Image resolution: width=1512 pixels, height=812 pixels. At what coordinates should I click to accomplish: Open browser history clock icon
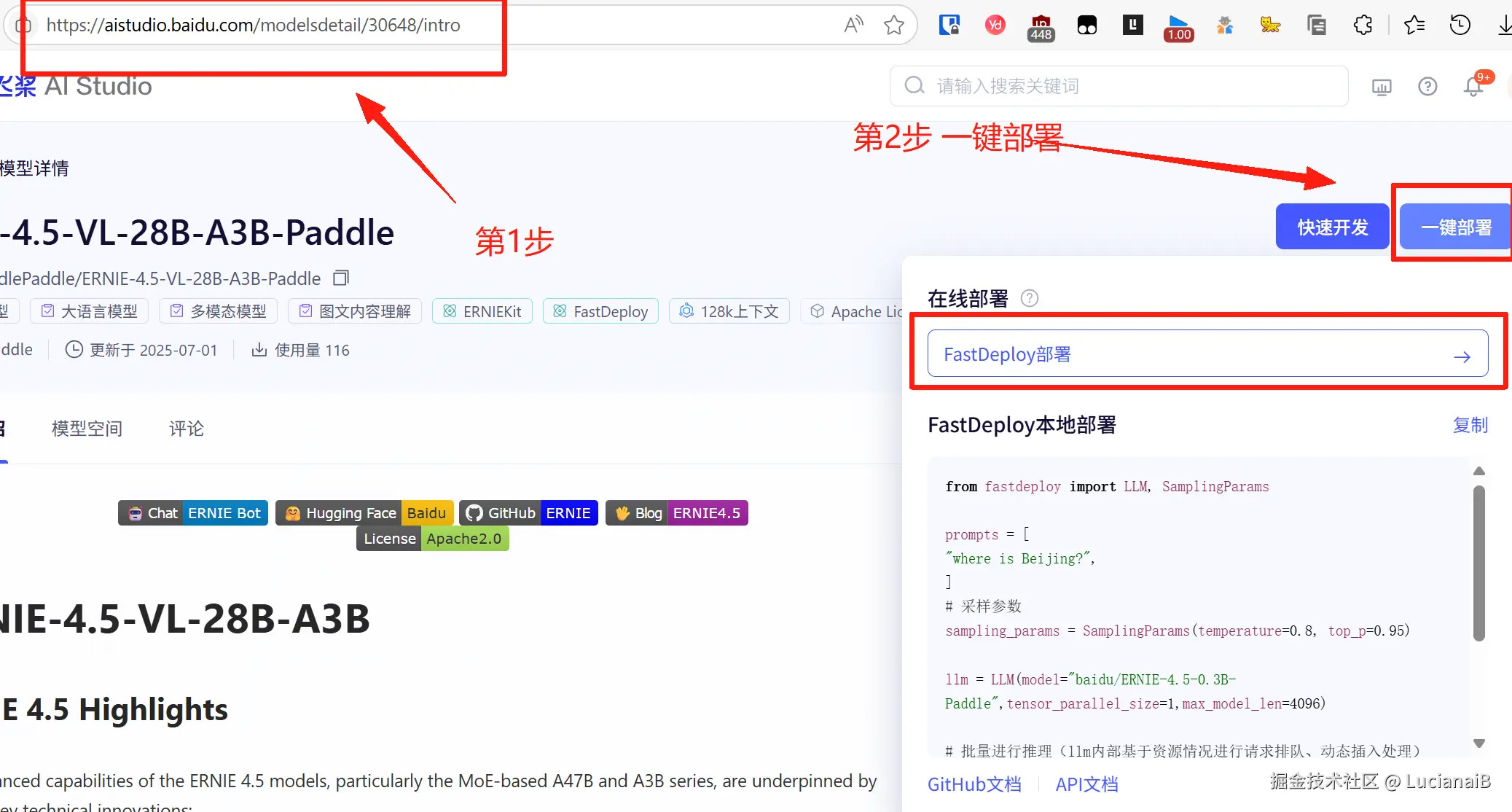[1460, 26]
